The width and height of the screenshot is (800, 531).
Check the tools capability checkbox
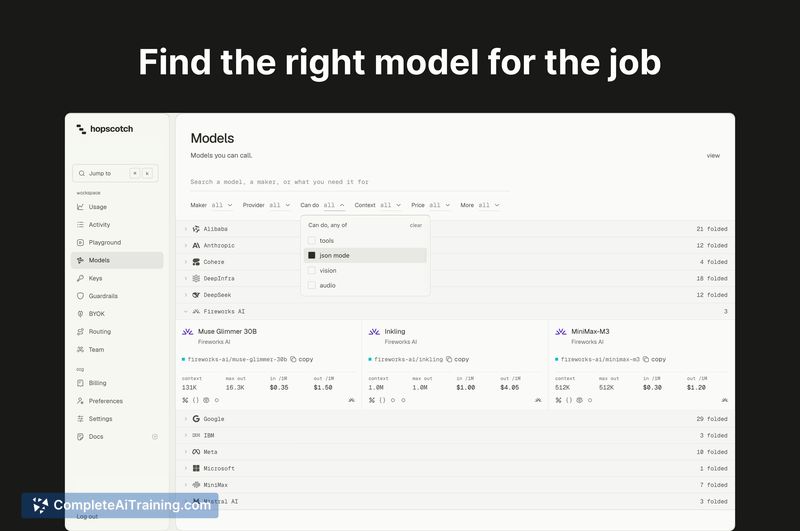(312, 240)
